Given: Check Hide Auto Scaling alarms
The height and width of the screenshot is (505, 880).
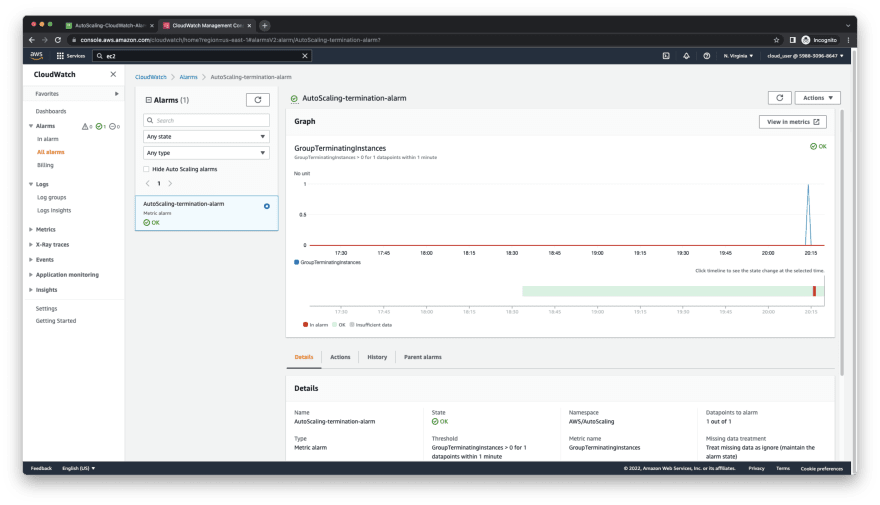Looking at the screenshot, I should pyautogui.click(x=146, y=169).
